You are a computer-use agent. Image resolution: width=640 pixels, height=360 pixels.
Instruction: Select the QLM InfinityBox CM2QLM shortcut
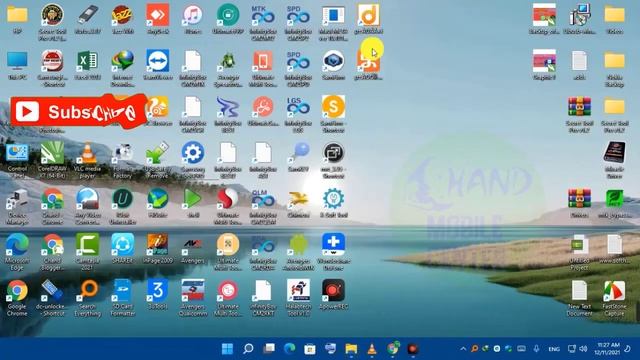[x=263, y=206]
